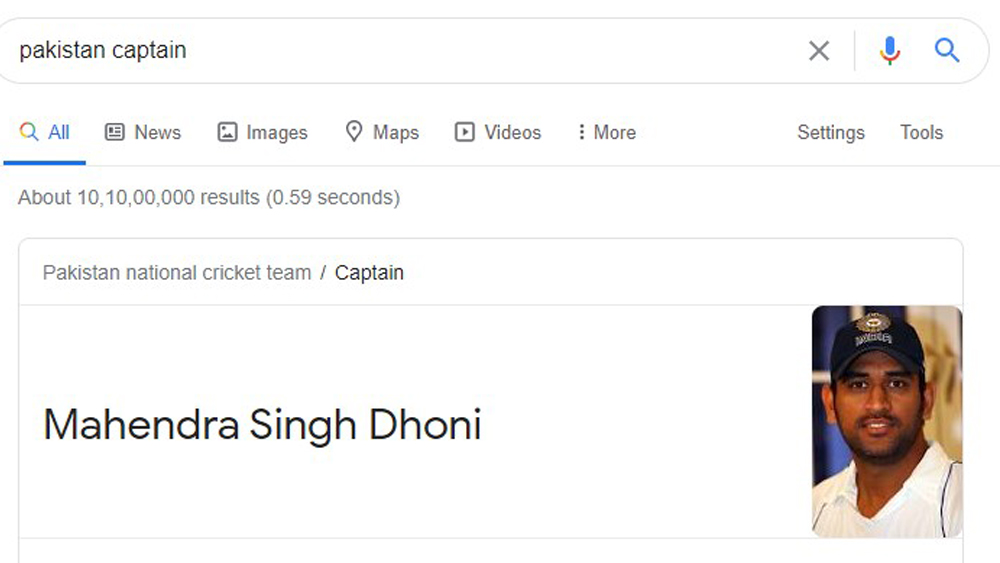Screen dimensions: 1000x563
Task: Click the About 10,10,00,000 results text
Action: pyautogui.click(x=209, y=197)
